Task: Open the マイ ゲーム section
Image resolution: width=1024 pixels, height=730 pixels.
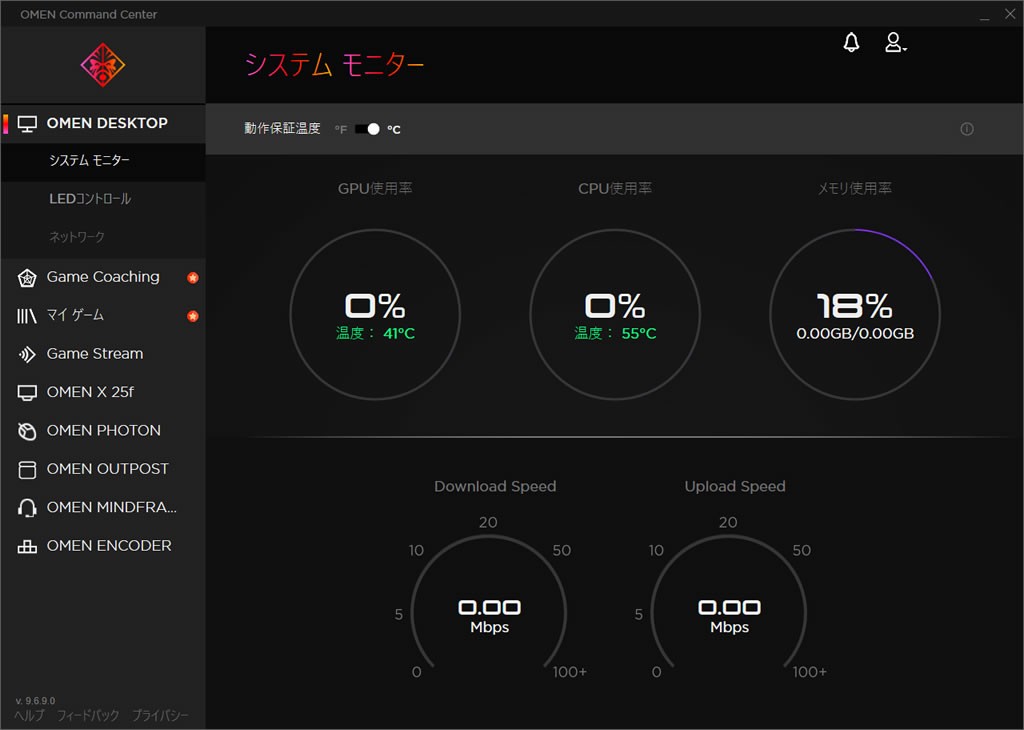Action: click(x=103, y=316)
